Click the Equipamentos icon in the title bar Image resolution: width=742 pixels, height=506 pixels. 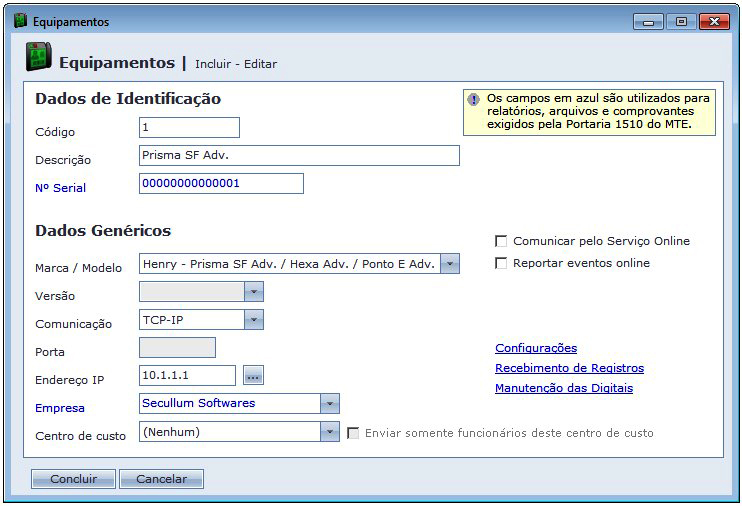click(x=20, y=21)
